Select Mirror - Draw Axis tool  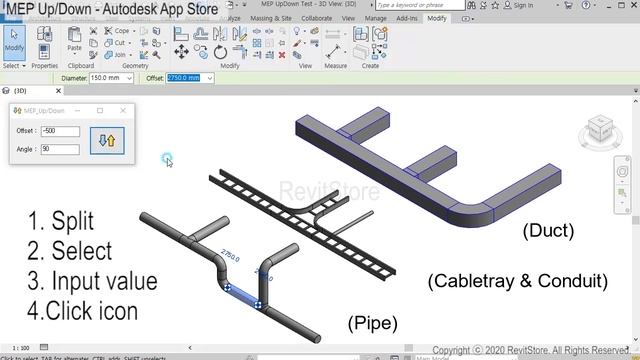point(240,34)
